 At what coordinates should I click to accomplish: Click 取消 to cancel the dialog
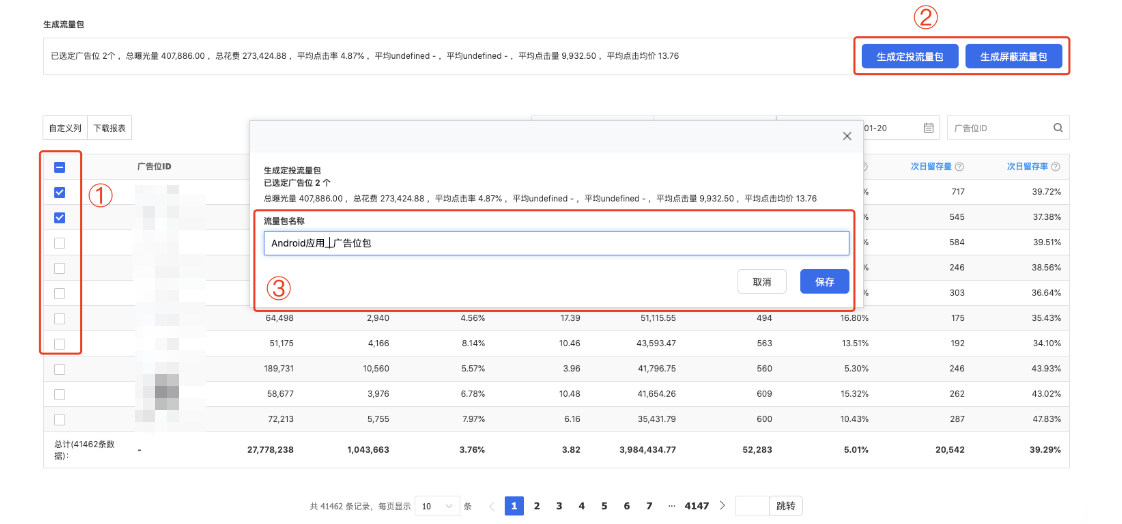click(762, 282)
